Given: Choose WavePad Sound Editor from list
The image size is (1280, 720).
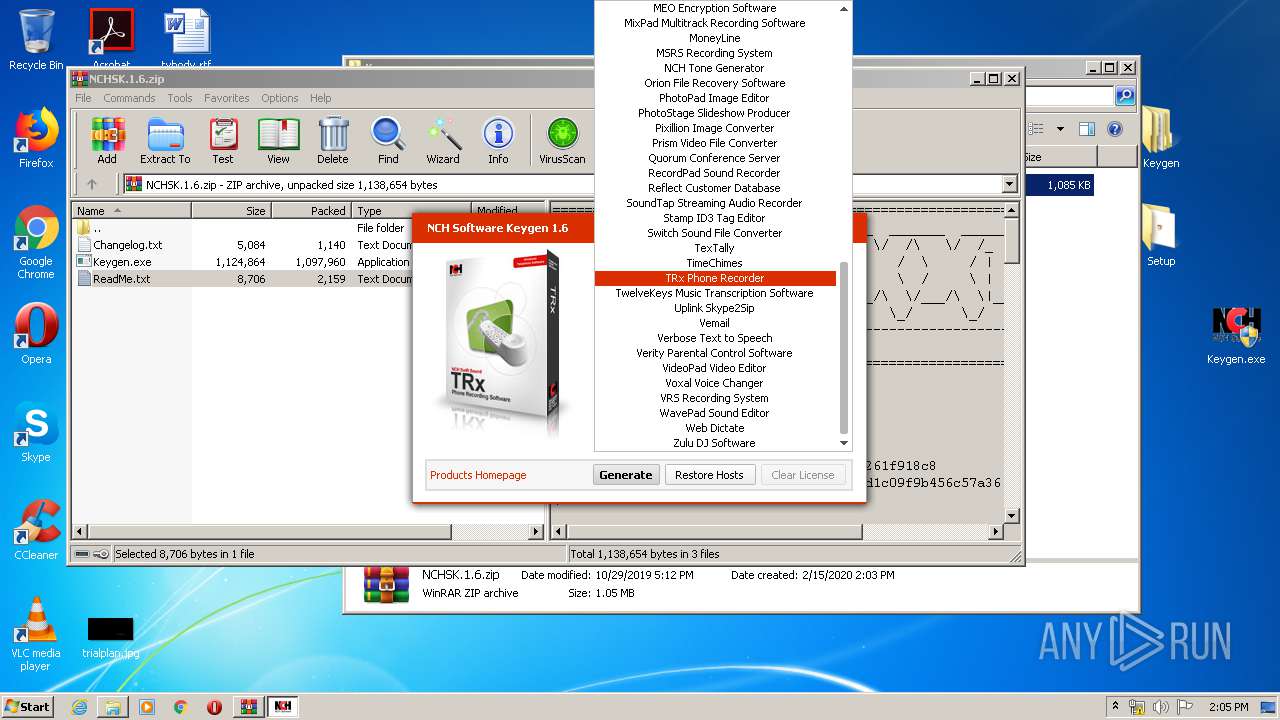Looking at the screenshot, I should (x=714, y=413).
